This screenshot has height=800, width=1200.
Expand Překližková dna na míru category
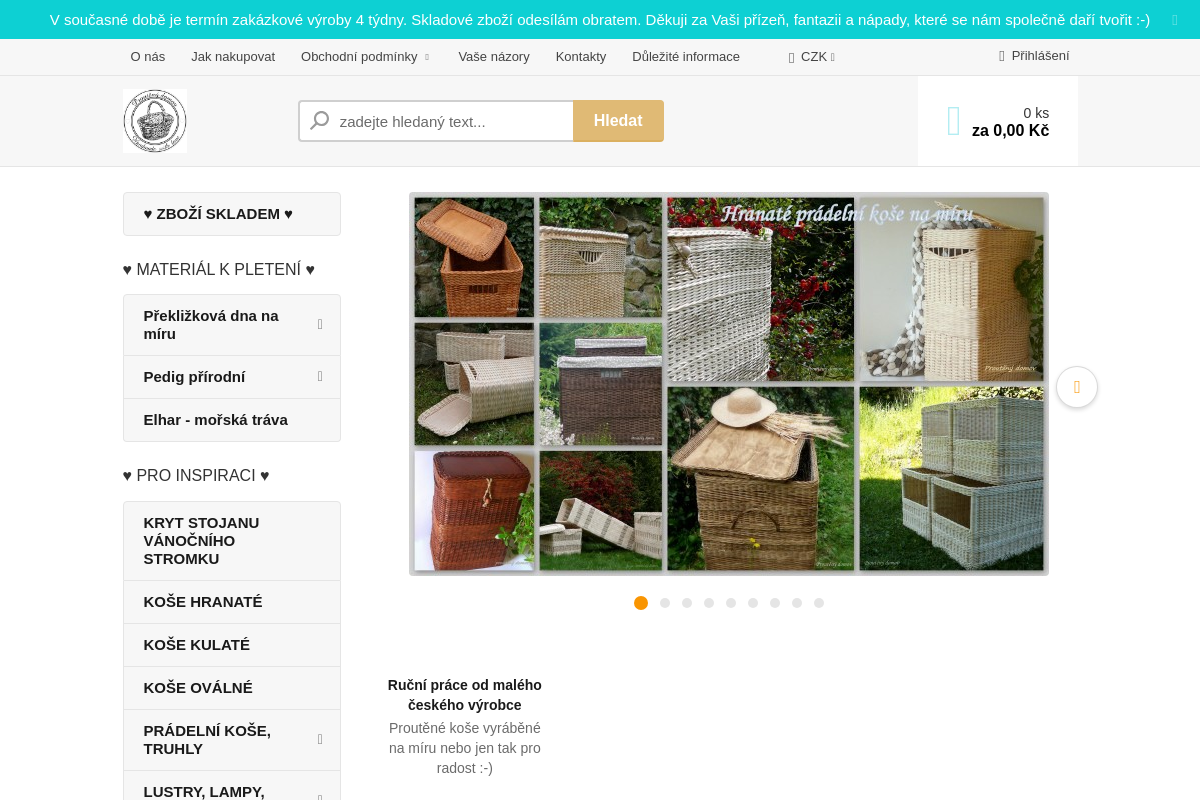tap(320, 324)
